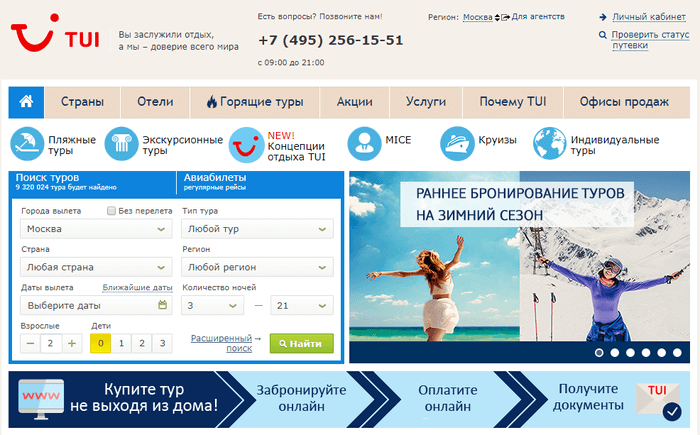Open the 'Любая страна' country dropdown
Image resolution: width=700 pixels, height=435 pixels.
click(x=96, y=267)
